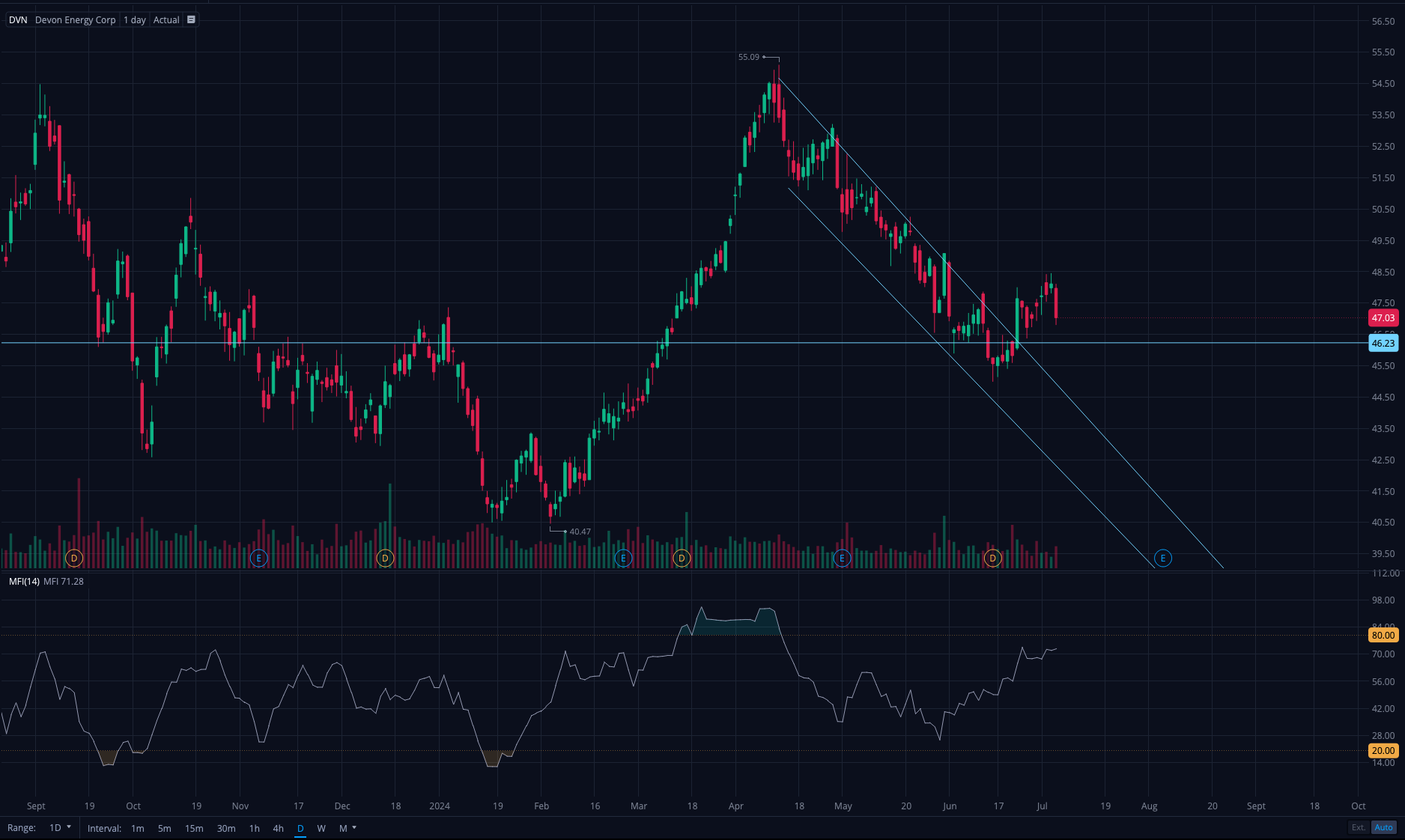Image resolution: width=1405 pixels, height=840 pixels.
Task: Click the dividend marker in mid-June
Action: (x=992, y=559)
